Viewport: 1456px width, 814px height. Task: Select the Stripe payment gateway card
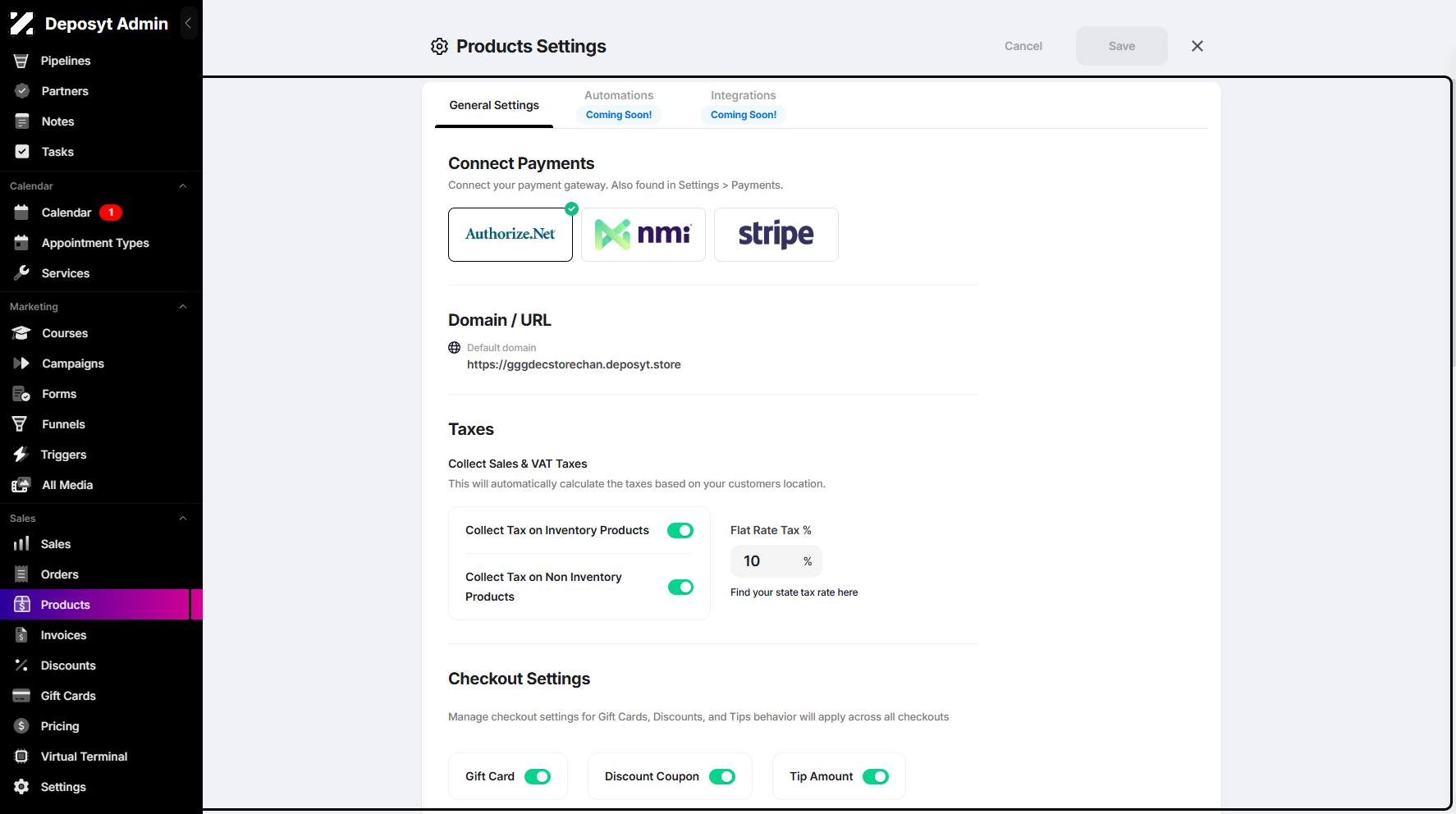[x=776, y=235]
